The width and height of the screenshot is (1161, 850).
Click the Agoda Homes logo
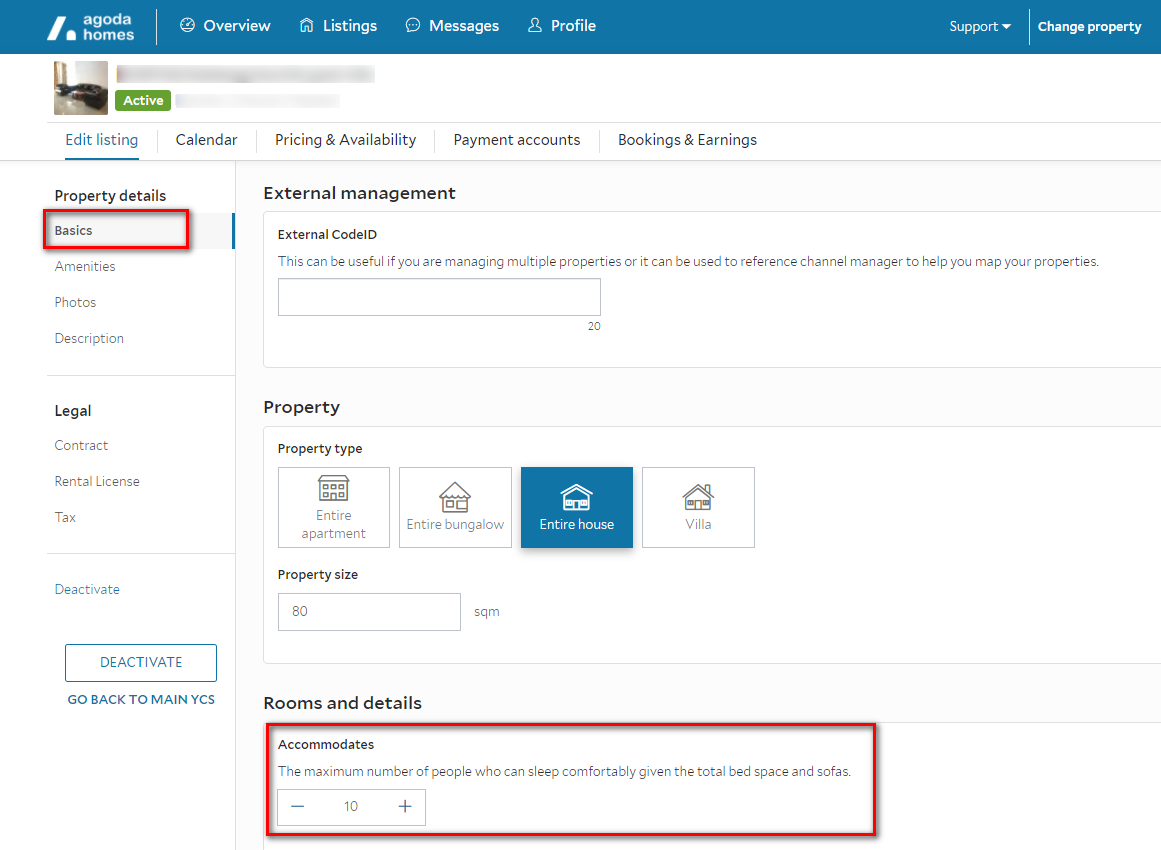coord(91,27)
